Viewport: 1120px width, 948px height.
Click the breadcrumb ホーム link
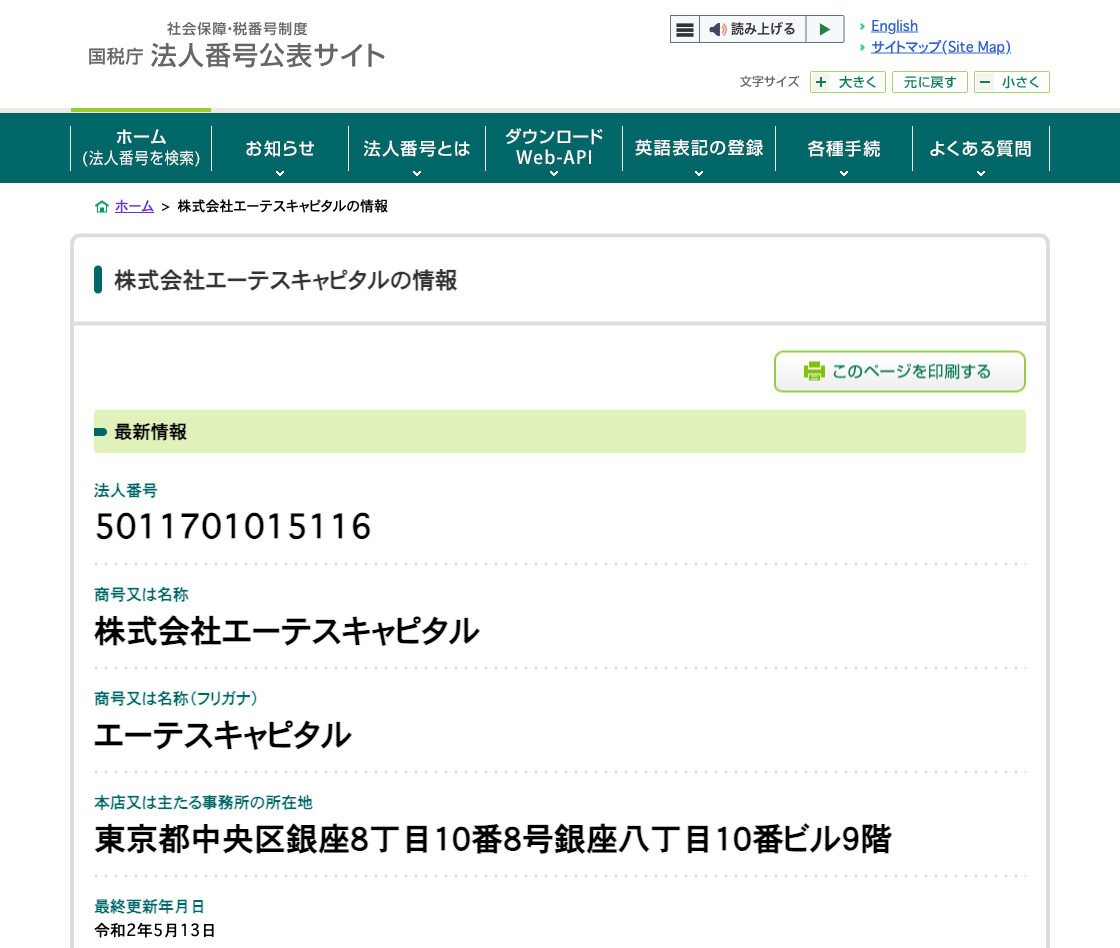pyautogui.click(x=134, y=206)
